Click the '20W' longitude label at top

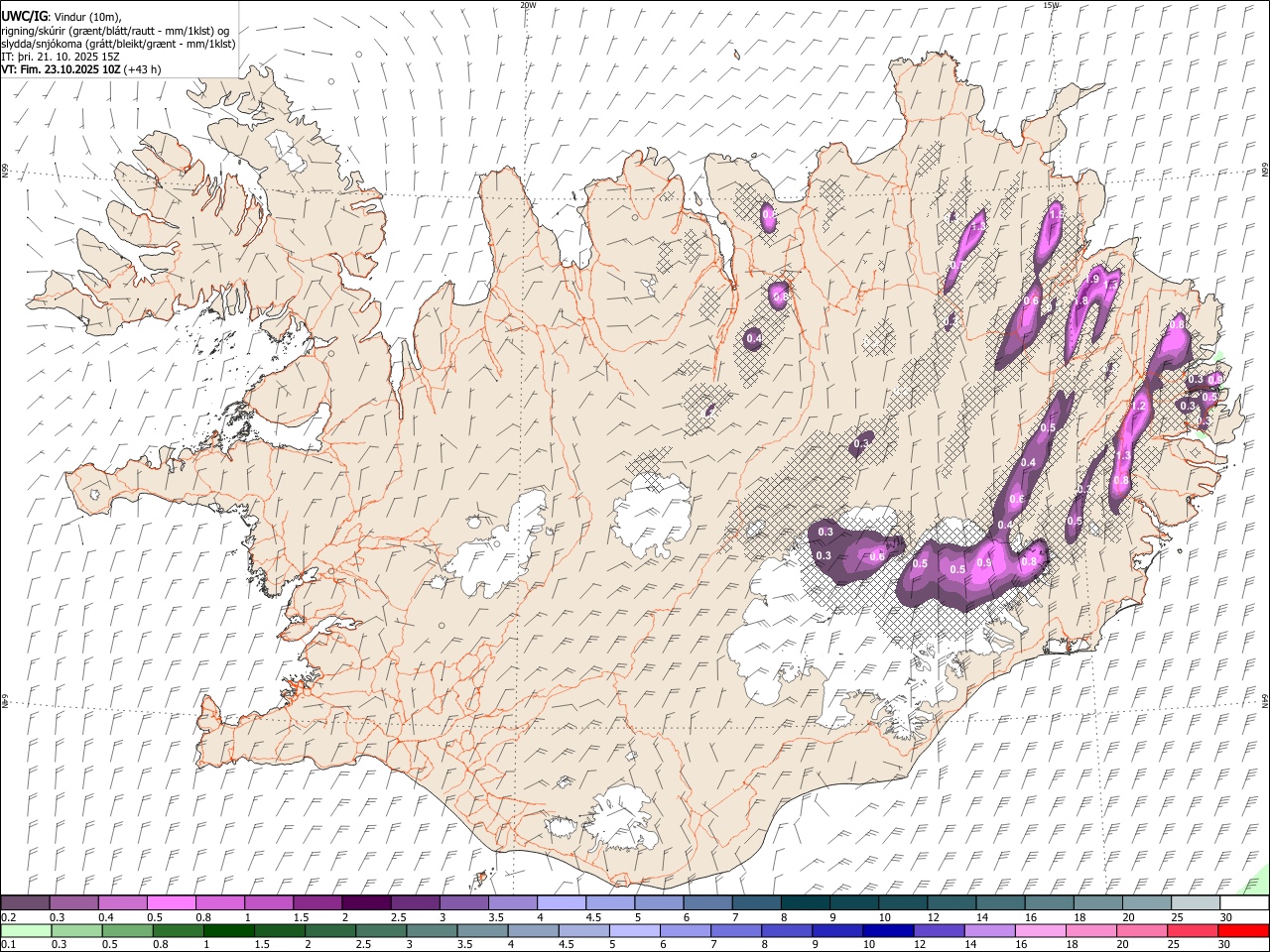(x=528, y=4)
